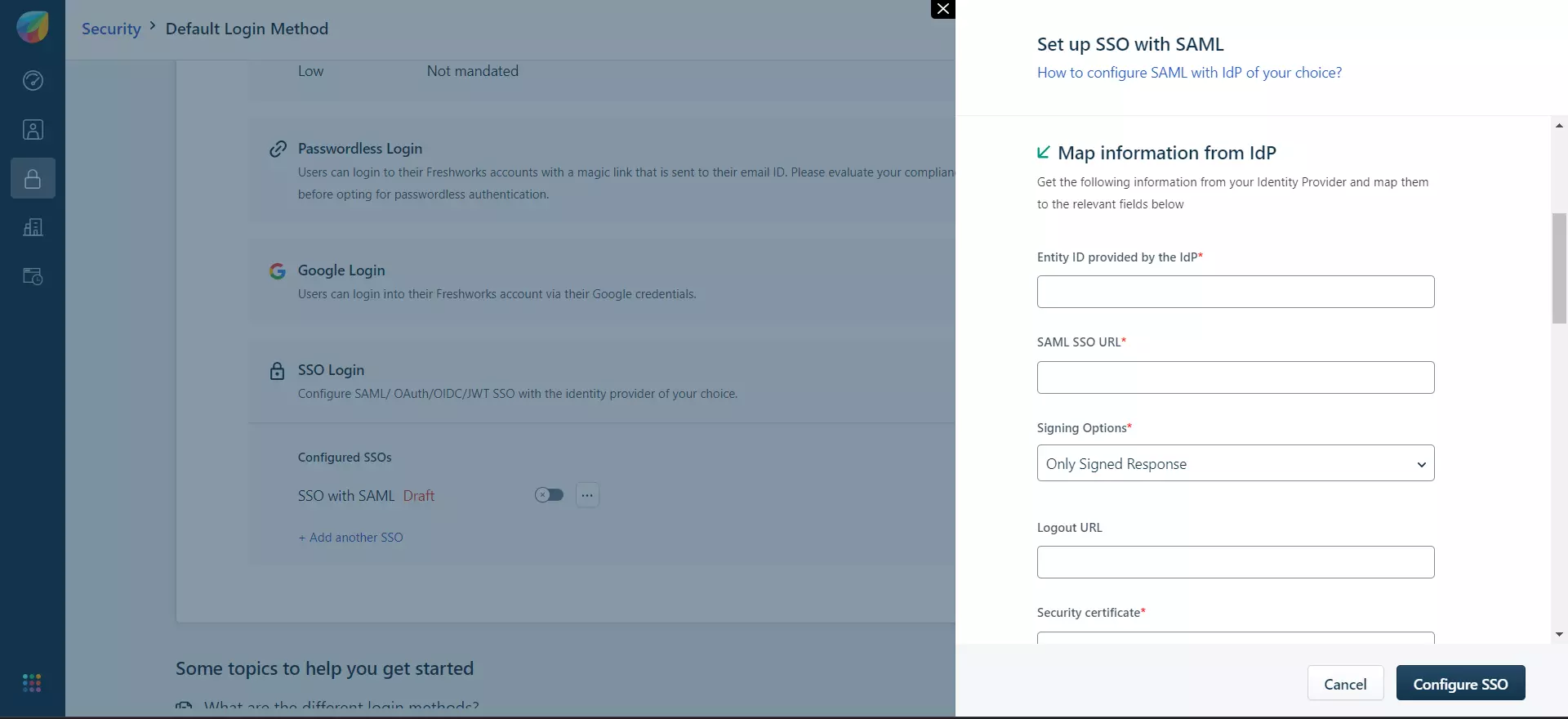This screenshot has width=1568, height=719.
Task: Click the Passwordless Login heading
Action: click(x=360, y=149)
